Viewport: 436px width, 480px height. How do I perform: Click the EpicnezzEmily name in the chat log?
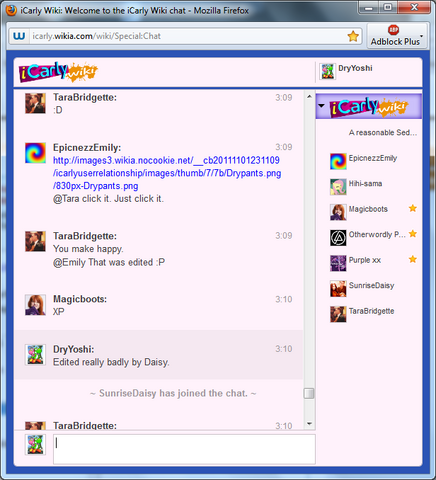87,148
